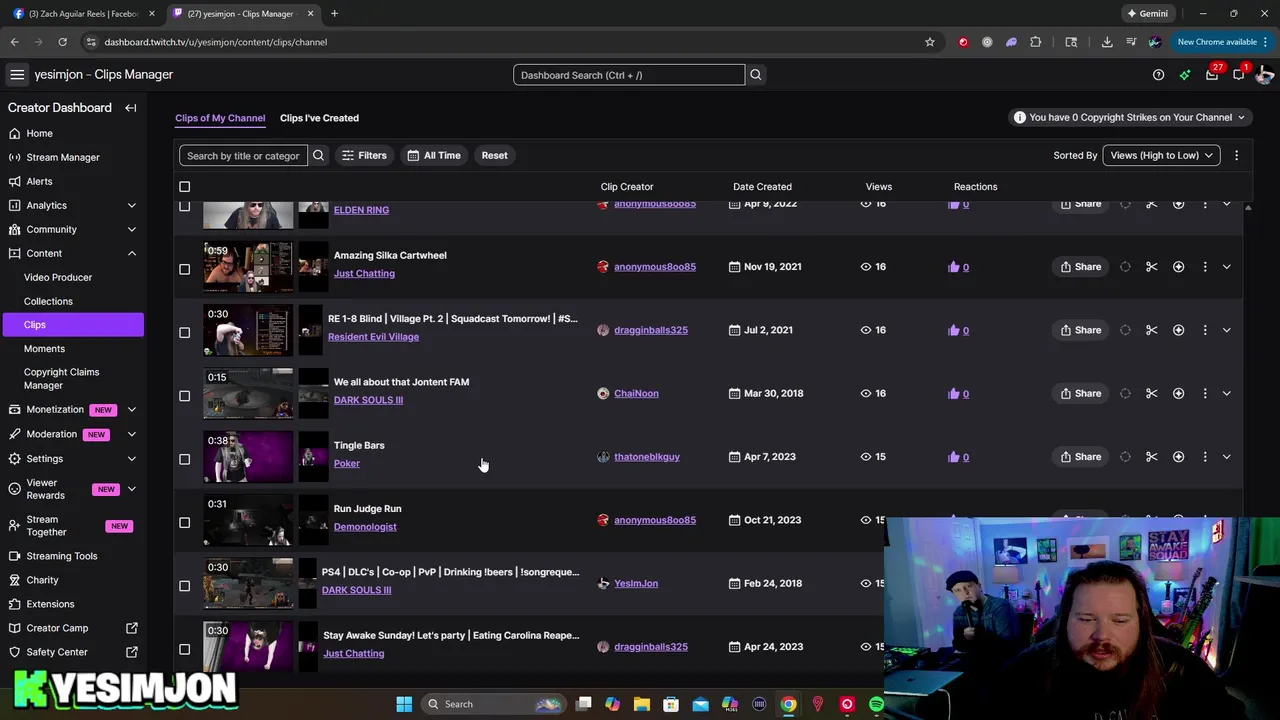Expand the Tingle Bars row chevron
Viewport: 1280px width, 720px height.
click(x=1227, y=457)
